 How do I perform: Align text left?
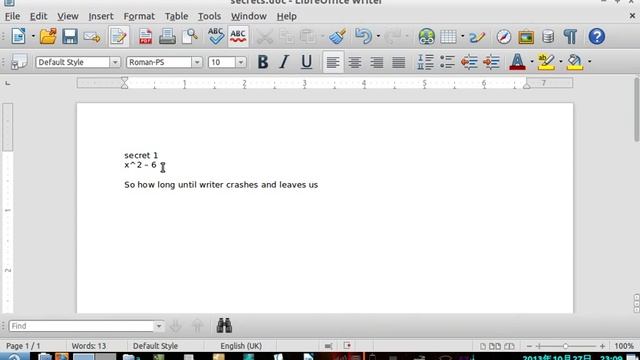333,62
